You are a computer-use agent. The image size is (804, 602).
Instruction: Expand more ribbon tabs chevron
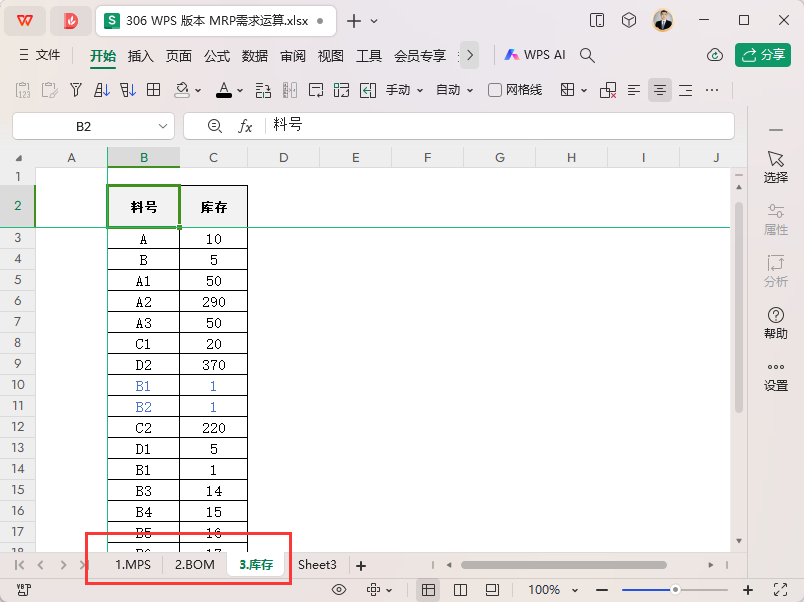click(x=470, y=55)
